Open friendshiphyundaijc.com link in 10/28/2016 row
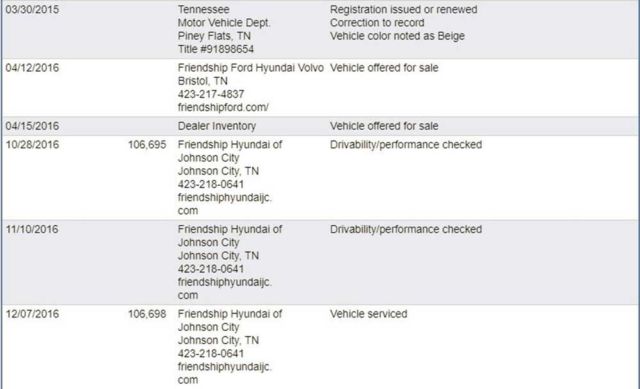640x389 pixels. tap(224, 204)
